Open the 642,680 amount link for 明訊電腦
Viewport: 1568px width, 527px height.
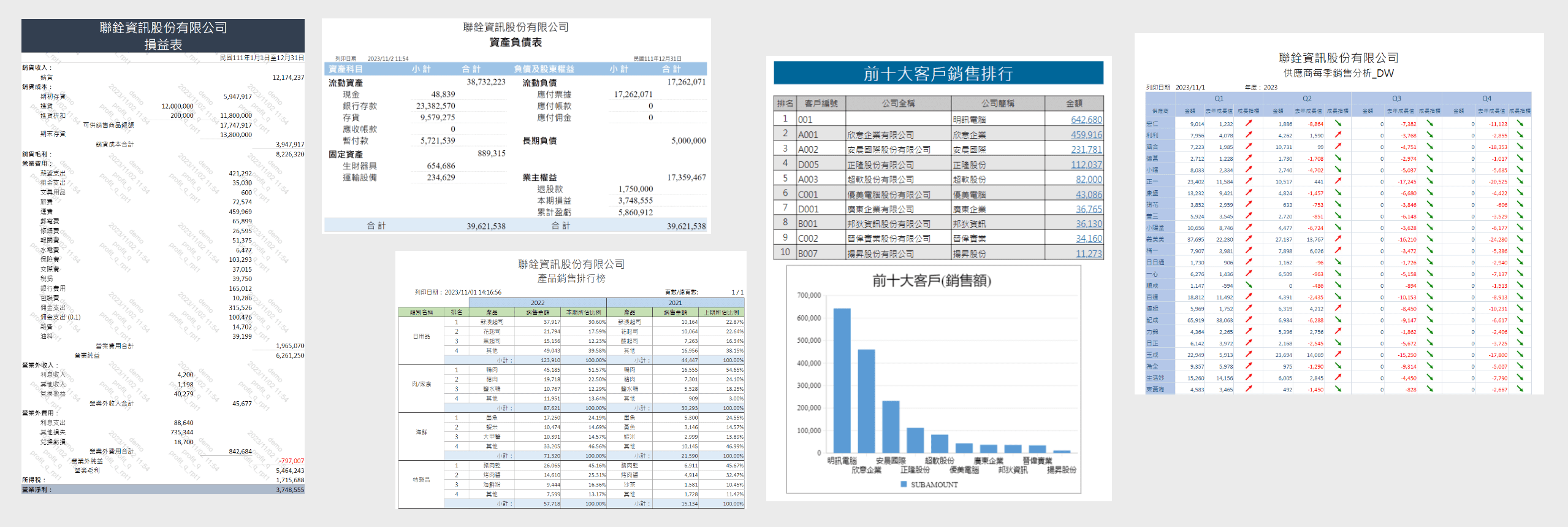(1086, 120)
